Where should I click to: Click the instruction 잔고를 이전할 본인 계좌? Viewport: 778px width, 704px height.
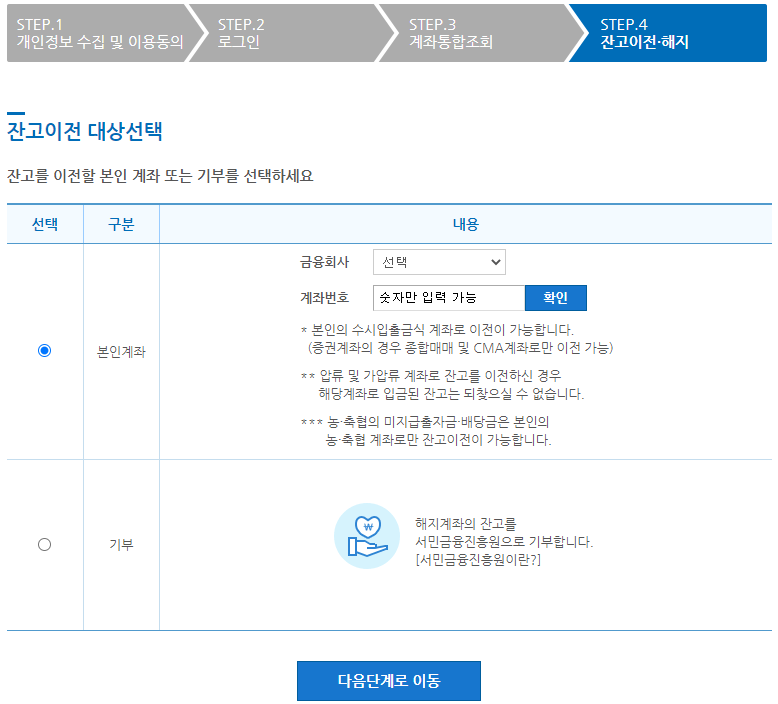click(x=160, y=176)
